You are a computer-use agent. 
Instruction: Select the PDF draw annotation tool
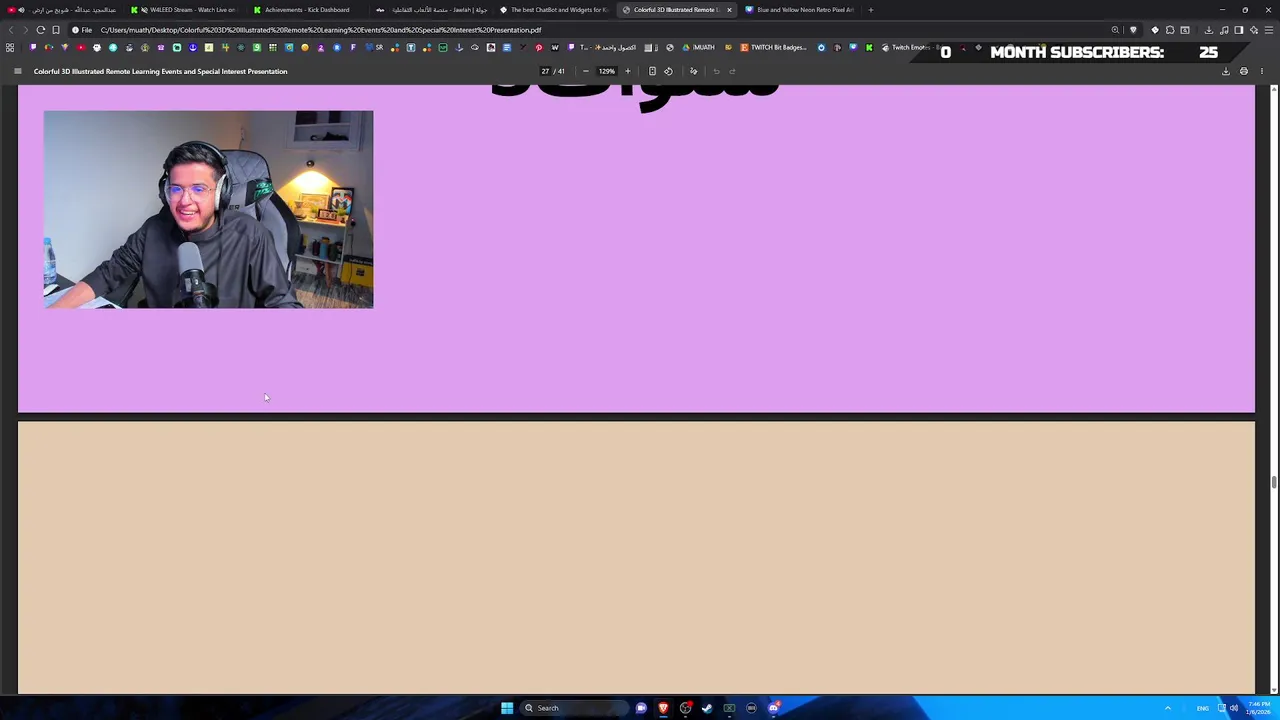click(693, 71)
